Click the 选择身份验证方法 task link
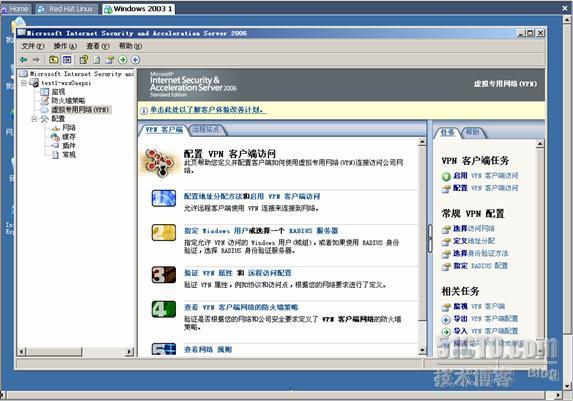Image resolution: width=573 pixels, height=401 pixels. click(x=481, y=253)
